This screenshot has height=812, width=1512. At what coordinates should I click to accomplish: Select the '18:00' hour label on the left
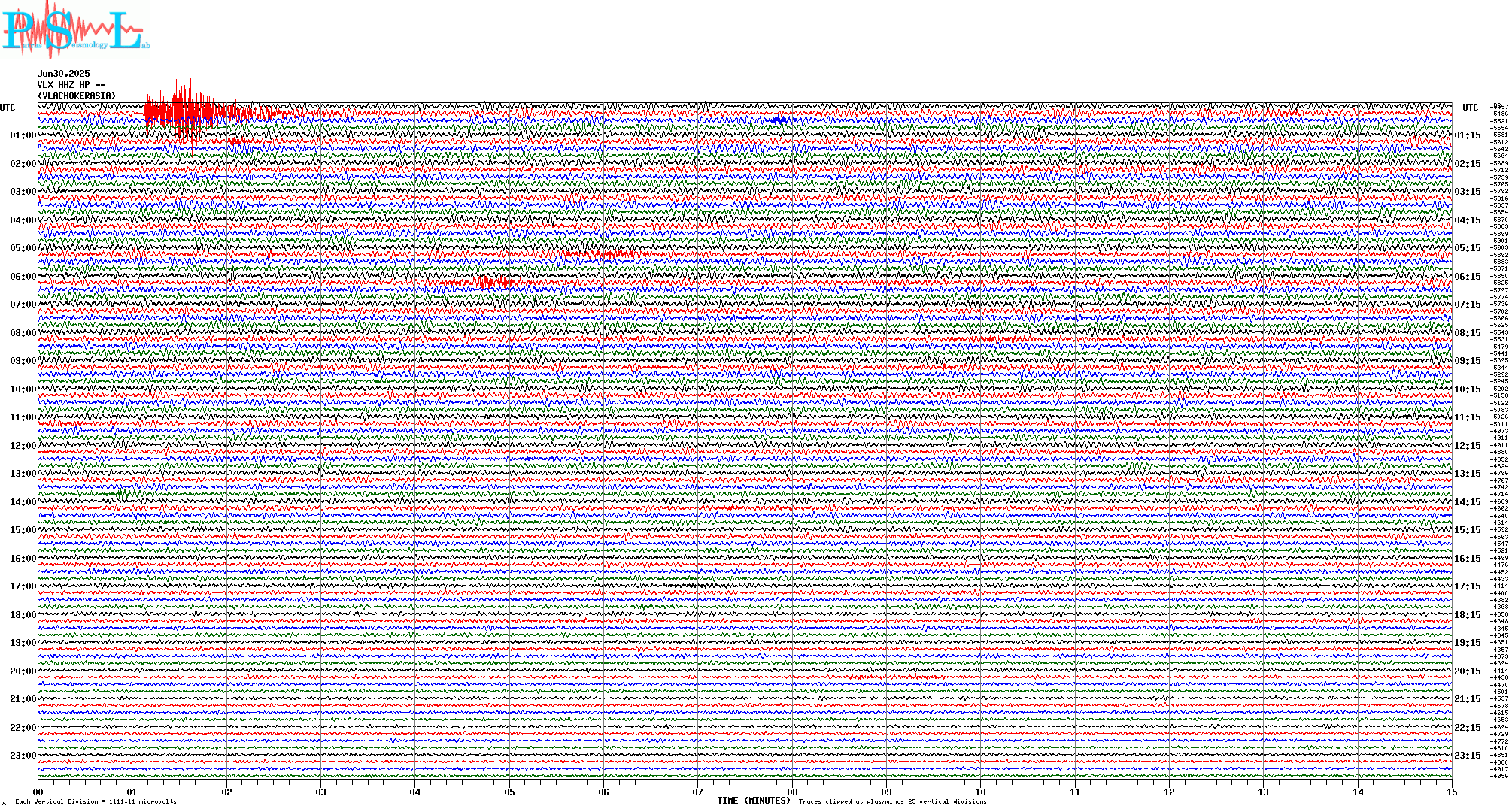(x=23, y=615)
